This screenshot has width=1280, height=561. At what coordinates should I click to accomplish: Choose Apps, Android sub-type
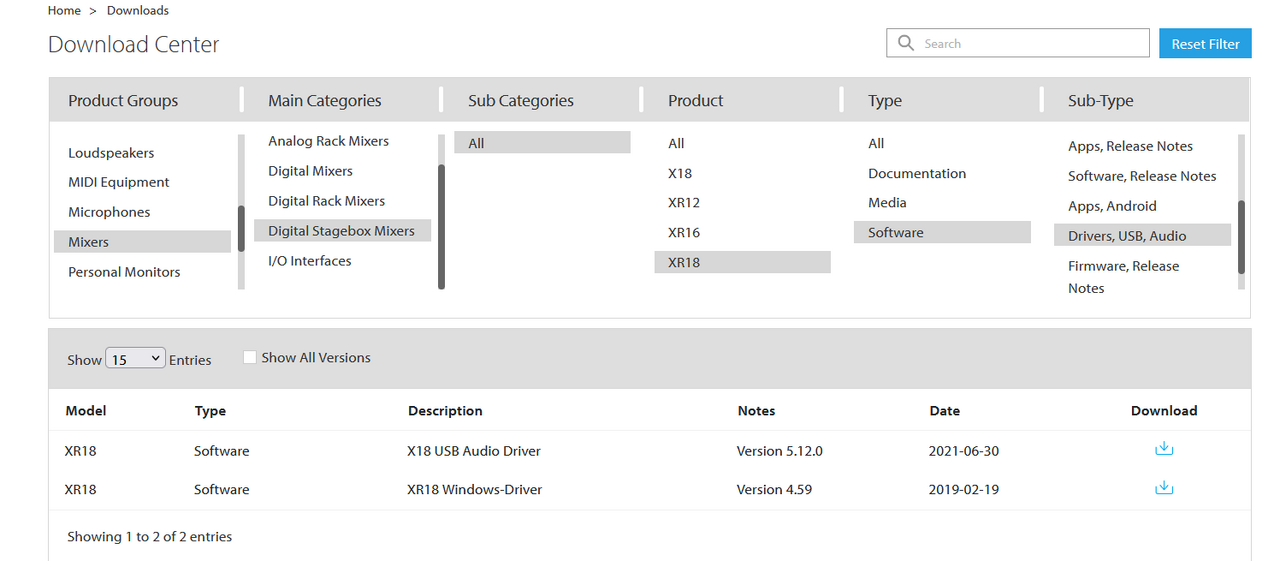point(1112,206)
